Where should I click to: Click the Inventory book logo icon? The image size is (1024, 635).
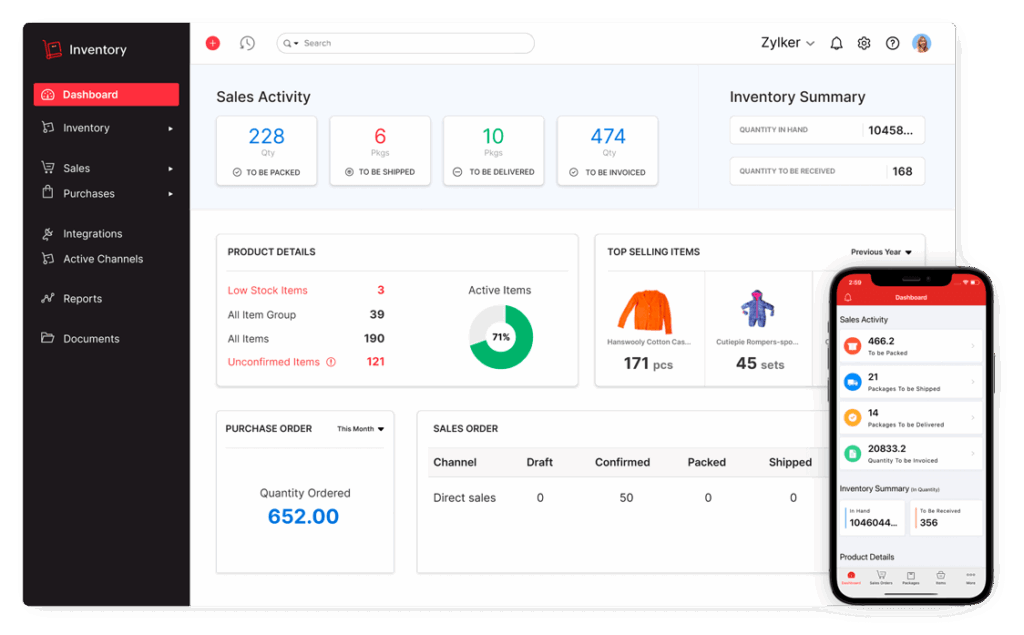52,49
